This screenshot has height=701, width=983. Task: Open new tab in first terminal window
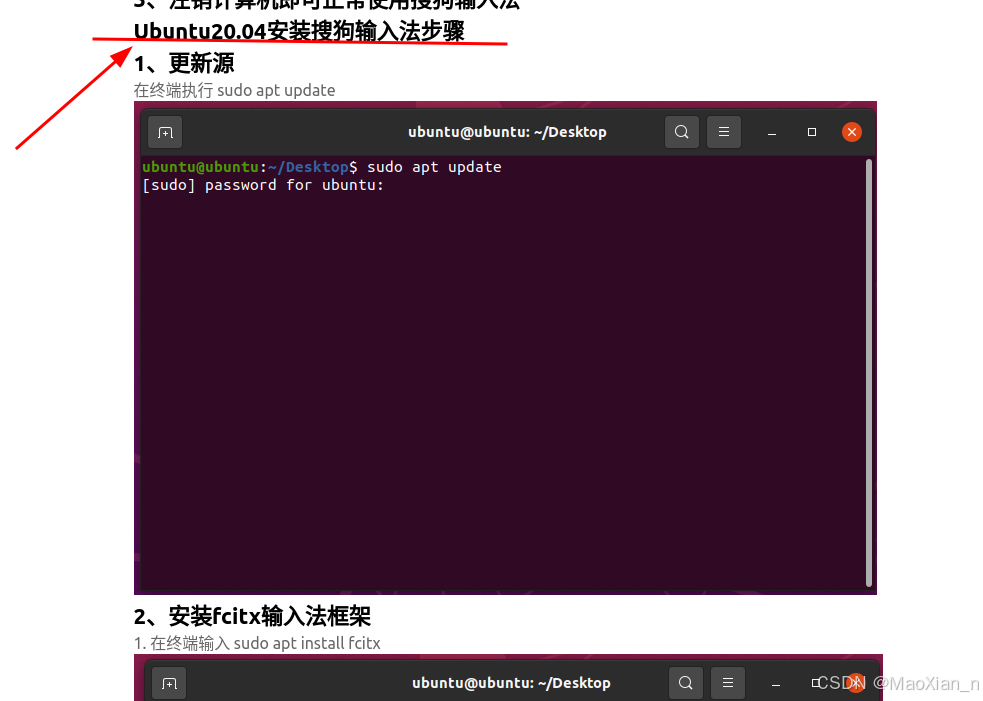click(165, 132)
